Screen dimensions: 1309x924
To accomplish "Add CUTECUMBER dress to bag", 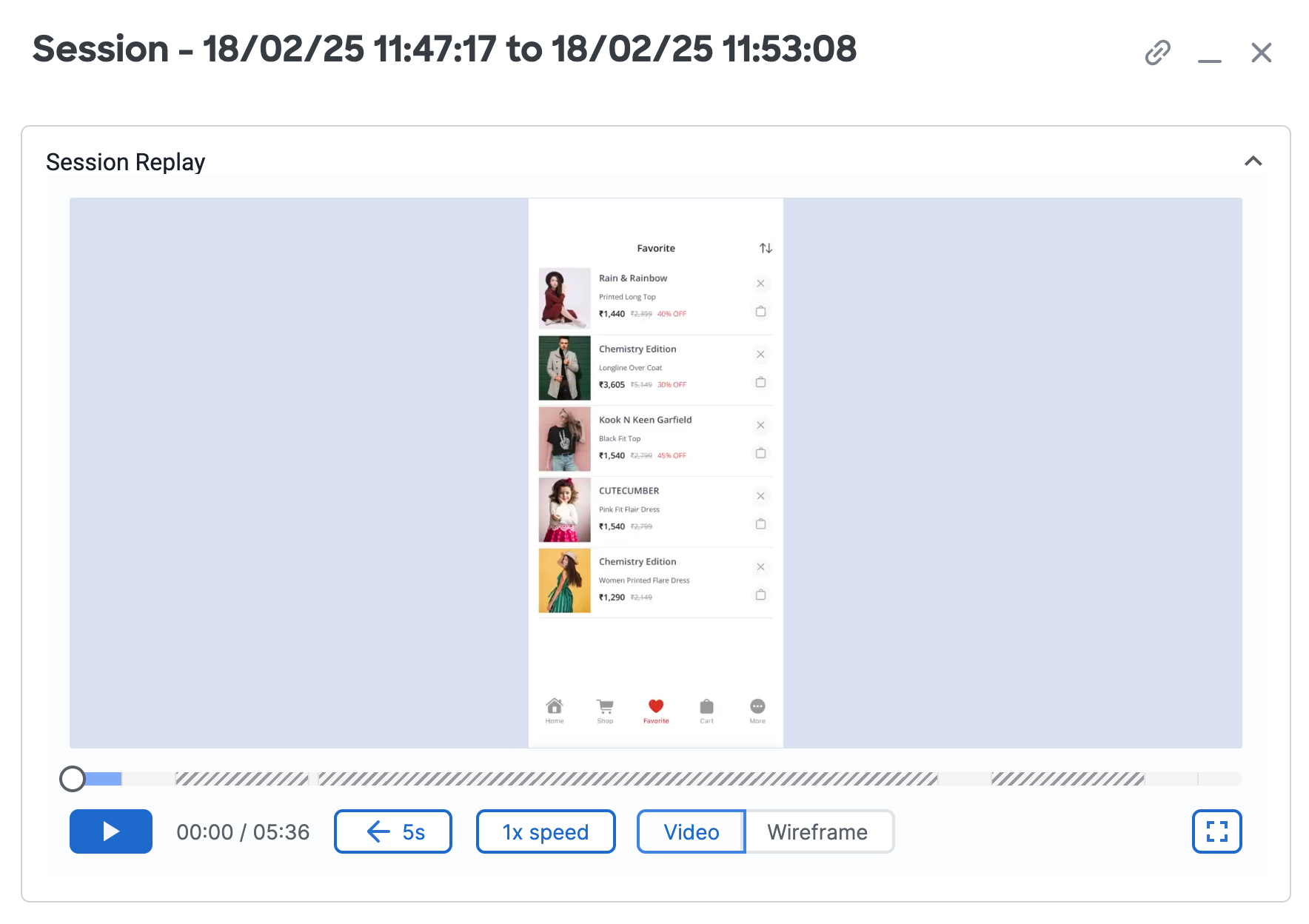I will [760, 524].
